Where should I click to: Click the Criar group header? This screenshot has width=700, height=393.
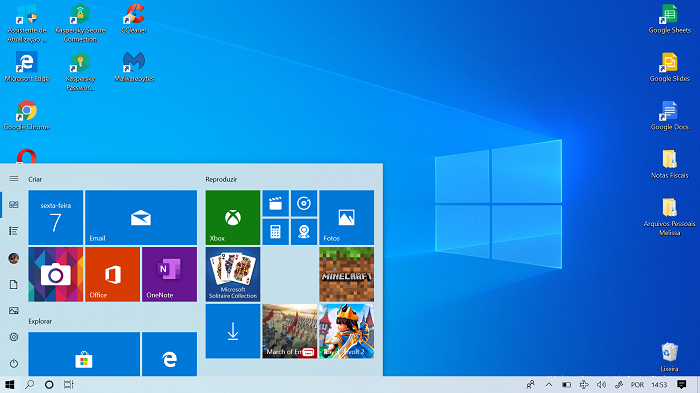[35, 179]
